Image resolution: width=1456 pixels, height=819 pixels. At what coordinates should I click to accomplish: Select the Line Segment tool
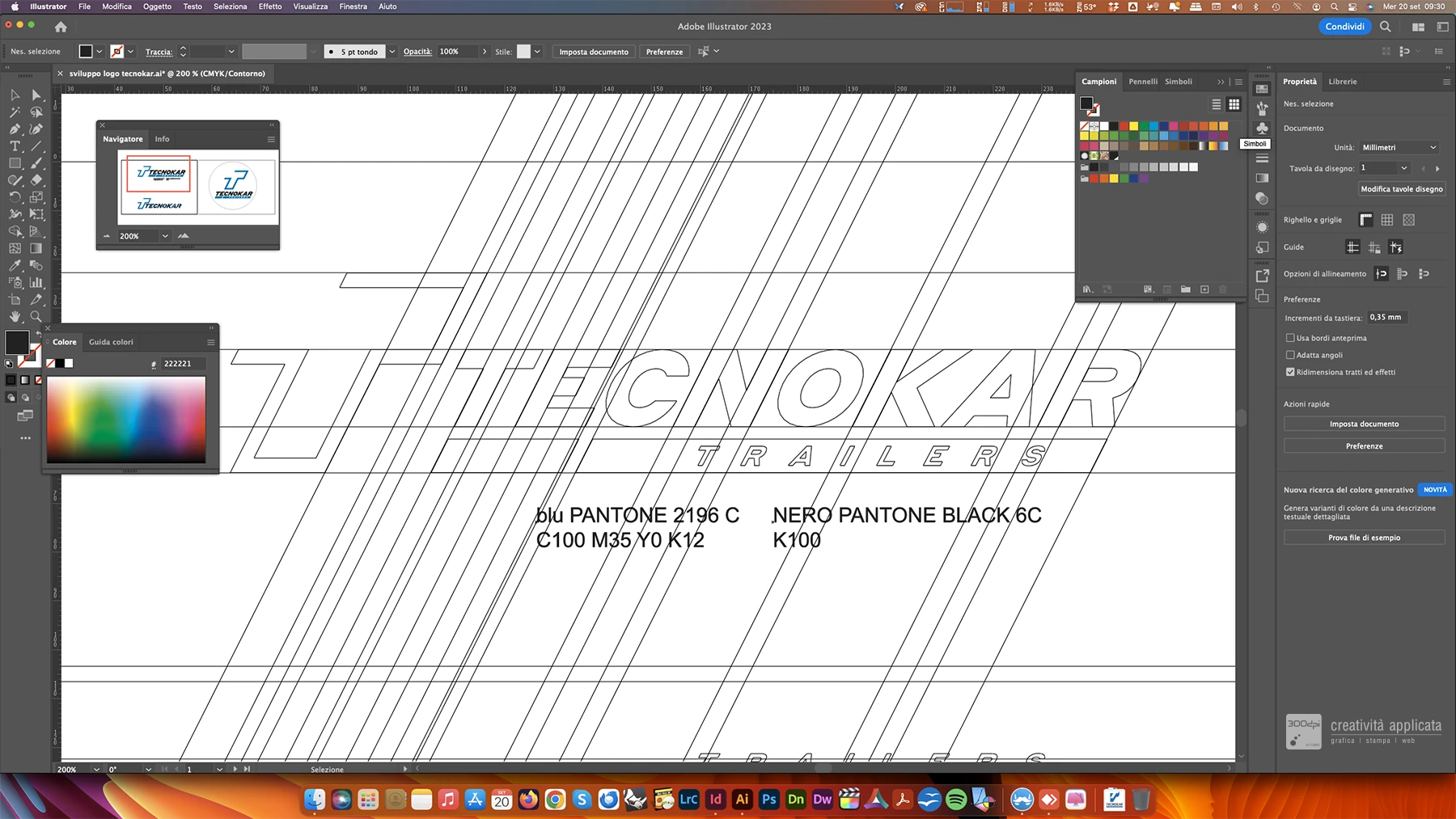click(x=36, y=146)
